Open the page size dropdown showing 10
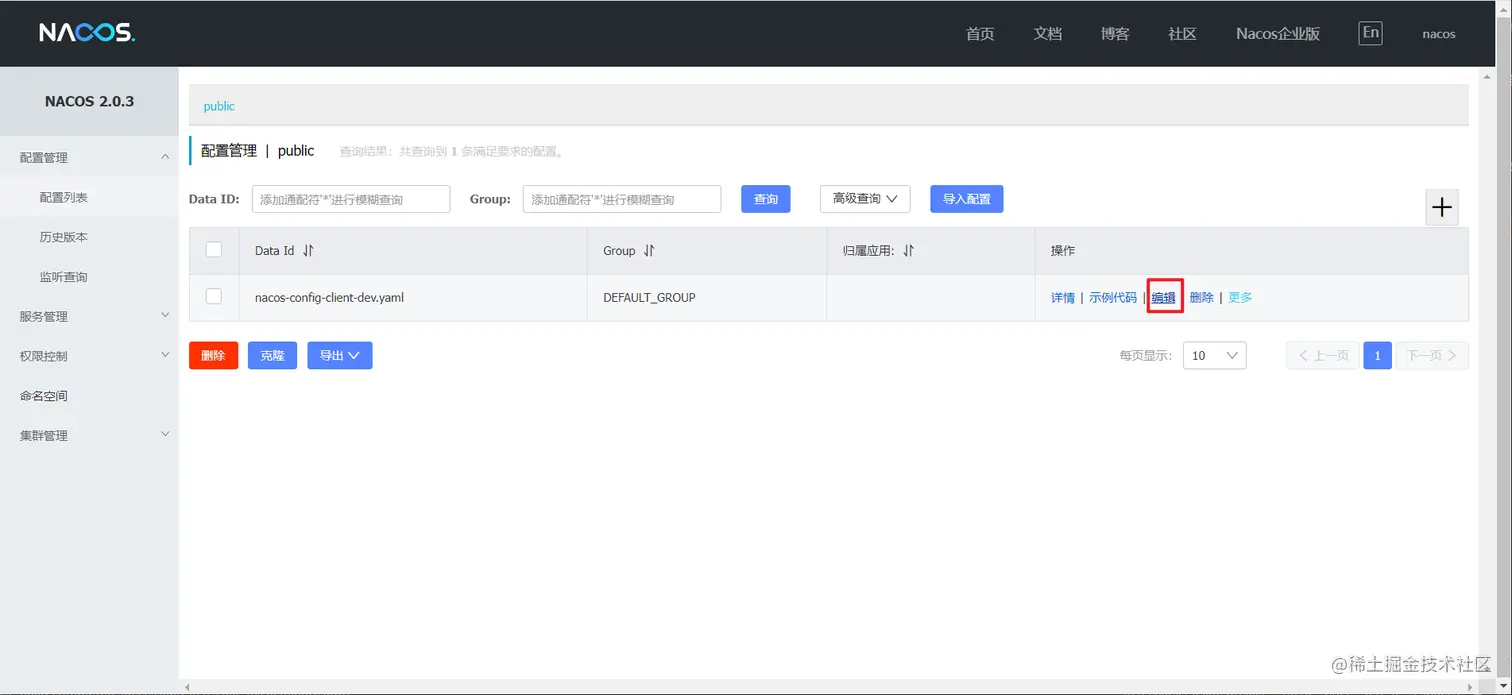 tap(1214, 355)
